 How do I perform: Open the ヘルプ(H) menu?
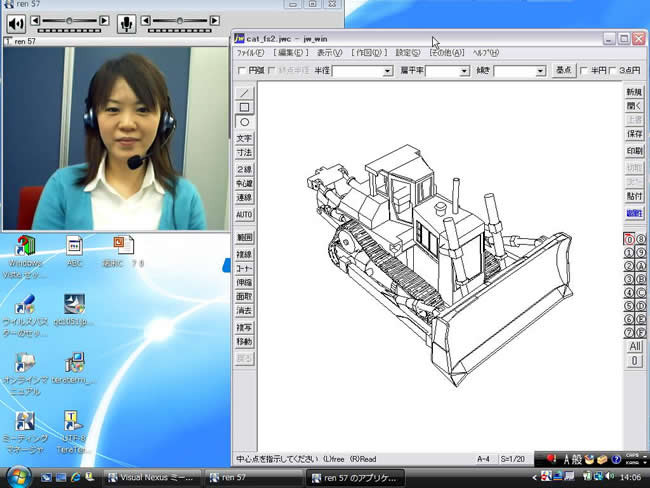486,53
